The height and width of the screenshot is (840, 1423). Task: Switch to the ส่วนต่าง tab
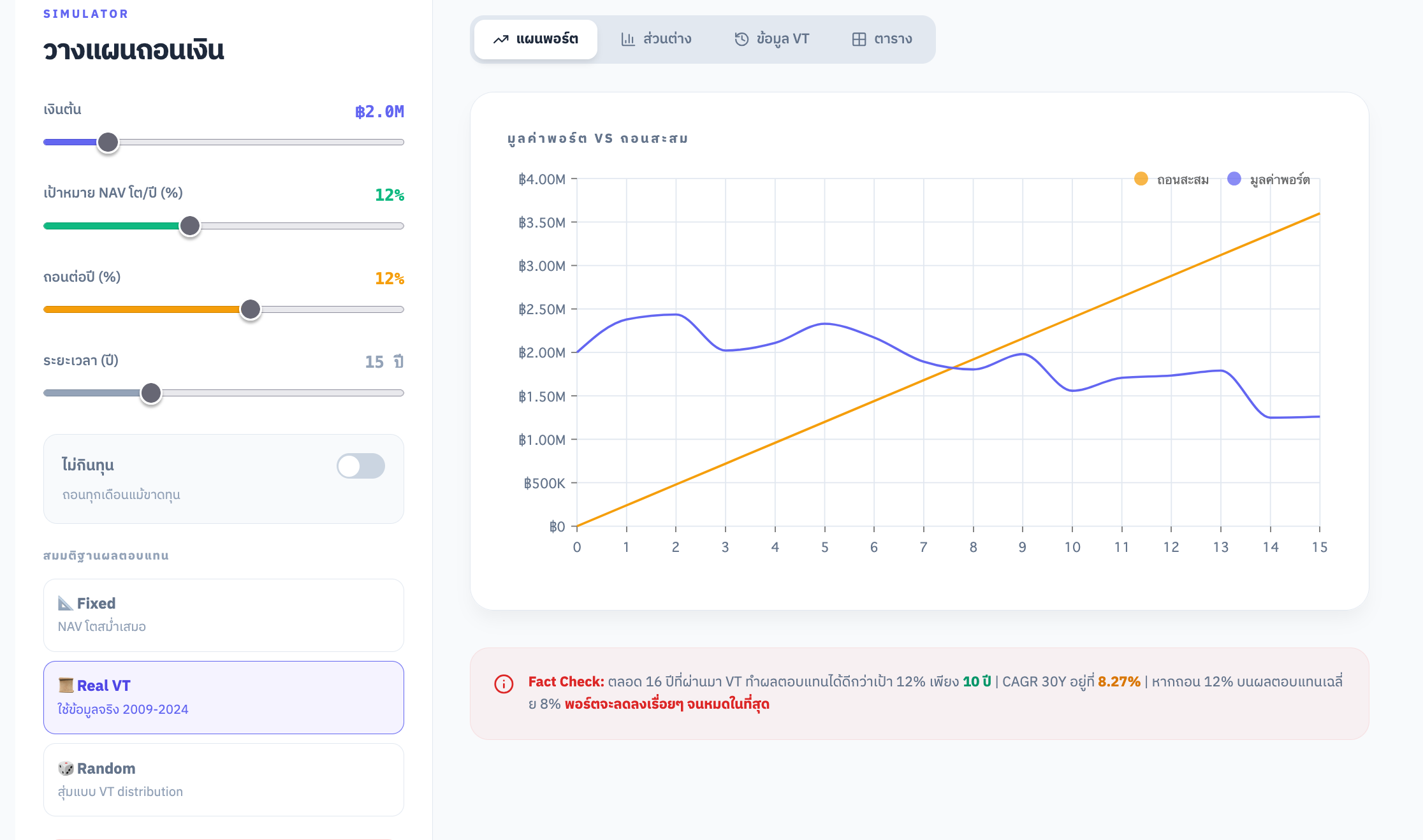(x=656, y=40)
